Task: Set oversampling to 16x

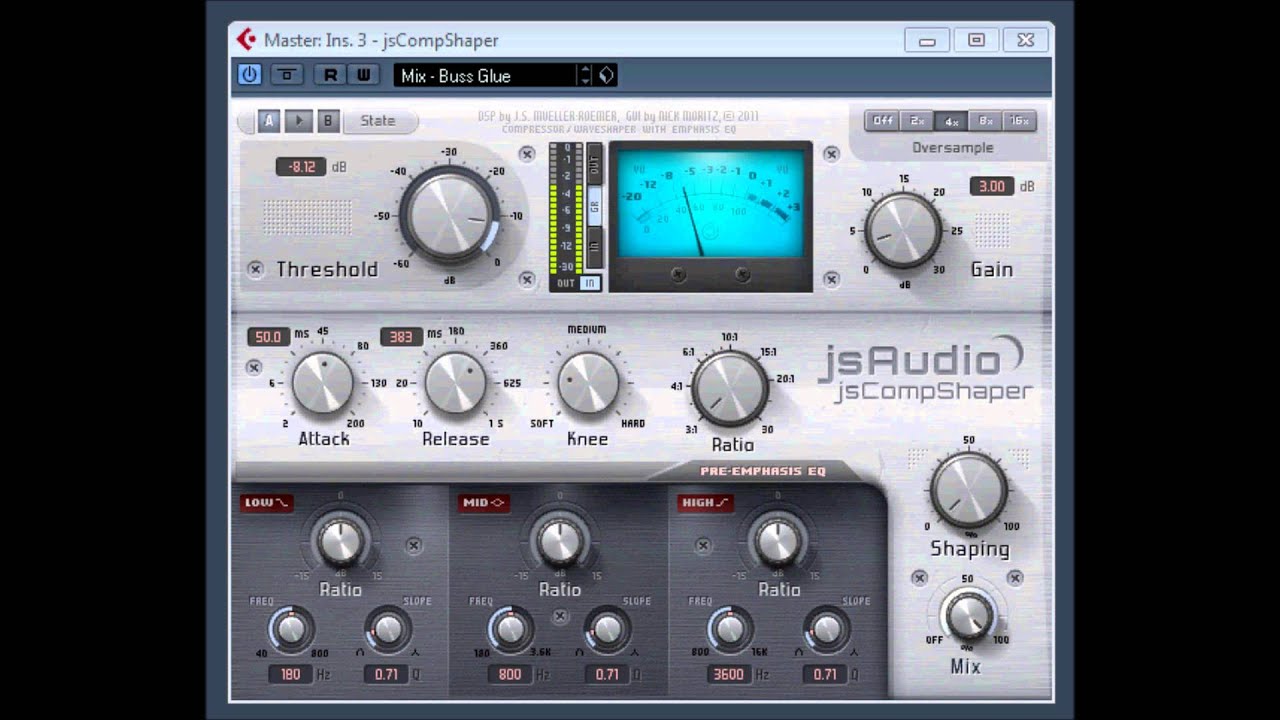Action: pyautogui.click(x=1019, y=121)
